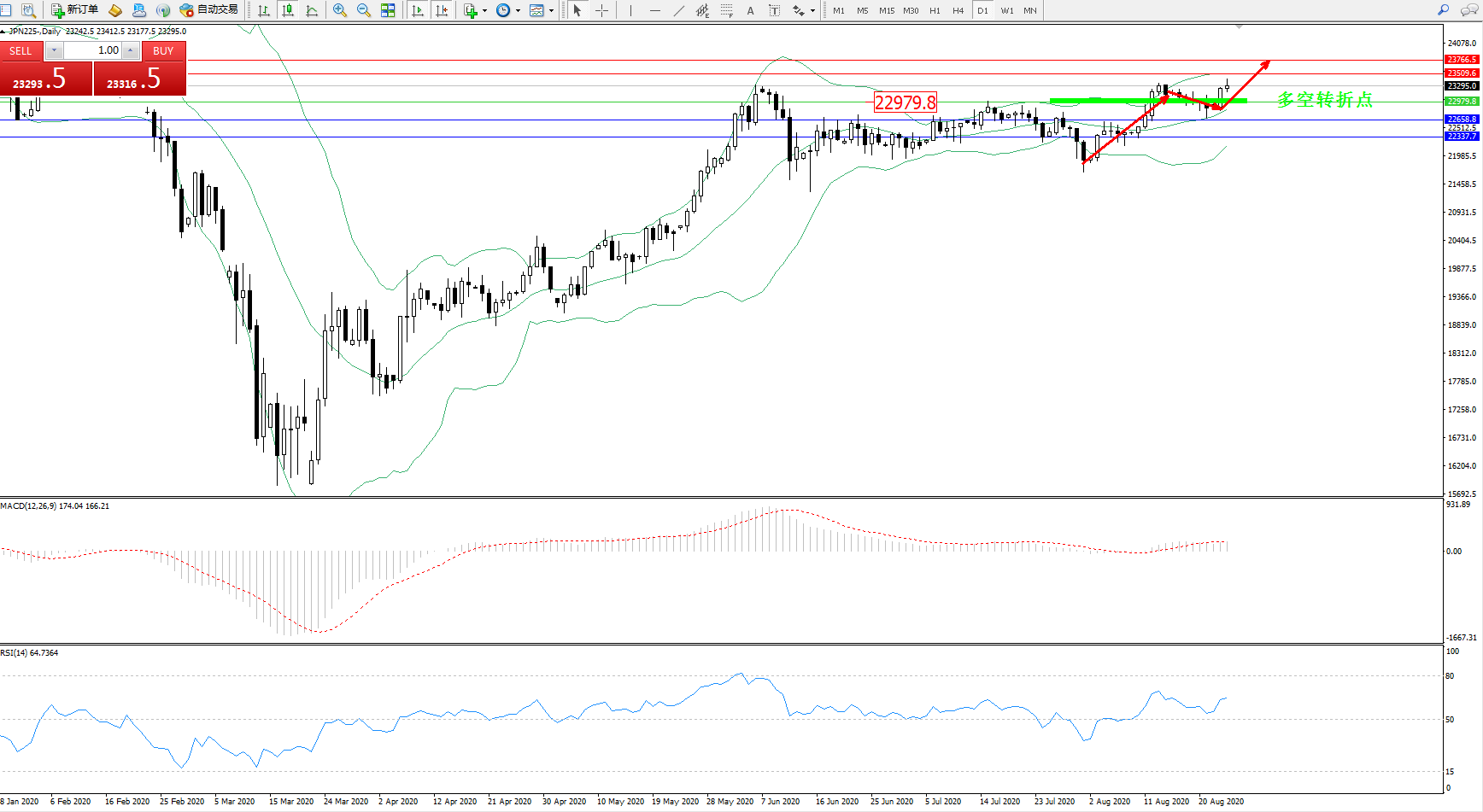Viewport: 1483px width, 812px height.
Task: Click the search magnifier at top right
Action: pyautogui.click(x=1443, y=10)
